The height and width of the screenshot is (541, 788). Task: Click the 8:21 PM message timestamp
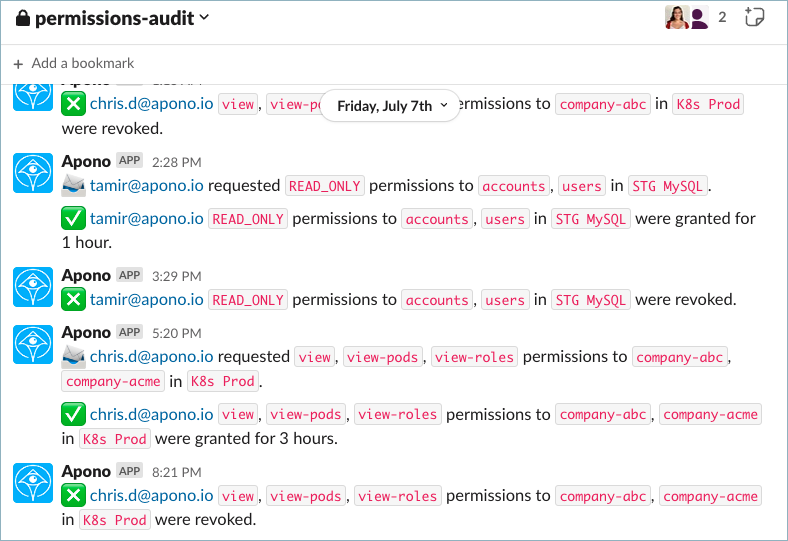[176, 472]
